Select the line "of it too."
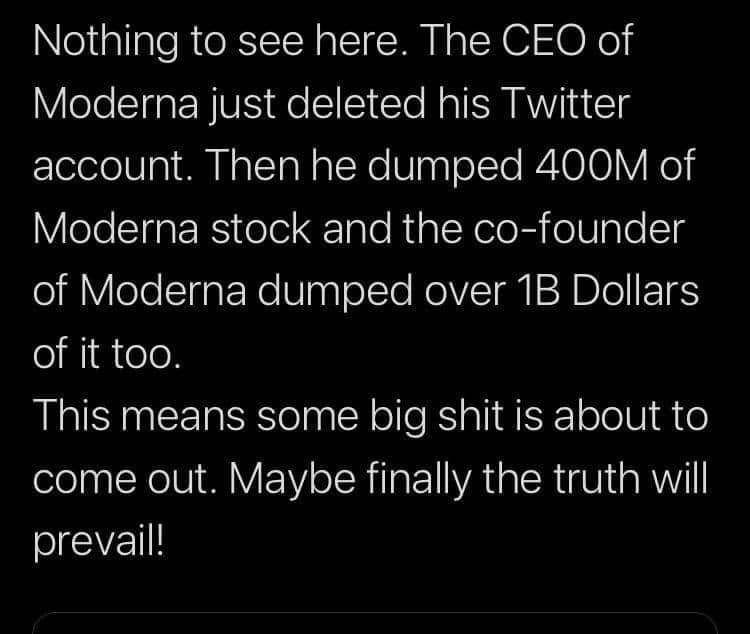 (x=108, y=354)
